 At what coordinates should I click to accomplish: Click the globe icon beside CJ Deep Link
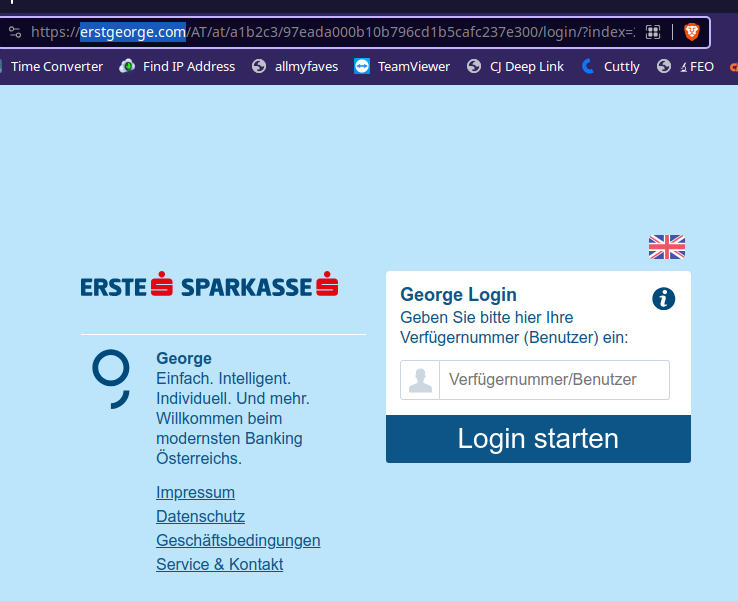click(x=474, y=66)
